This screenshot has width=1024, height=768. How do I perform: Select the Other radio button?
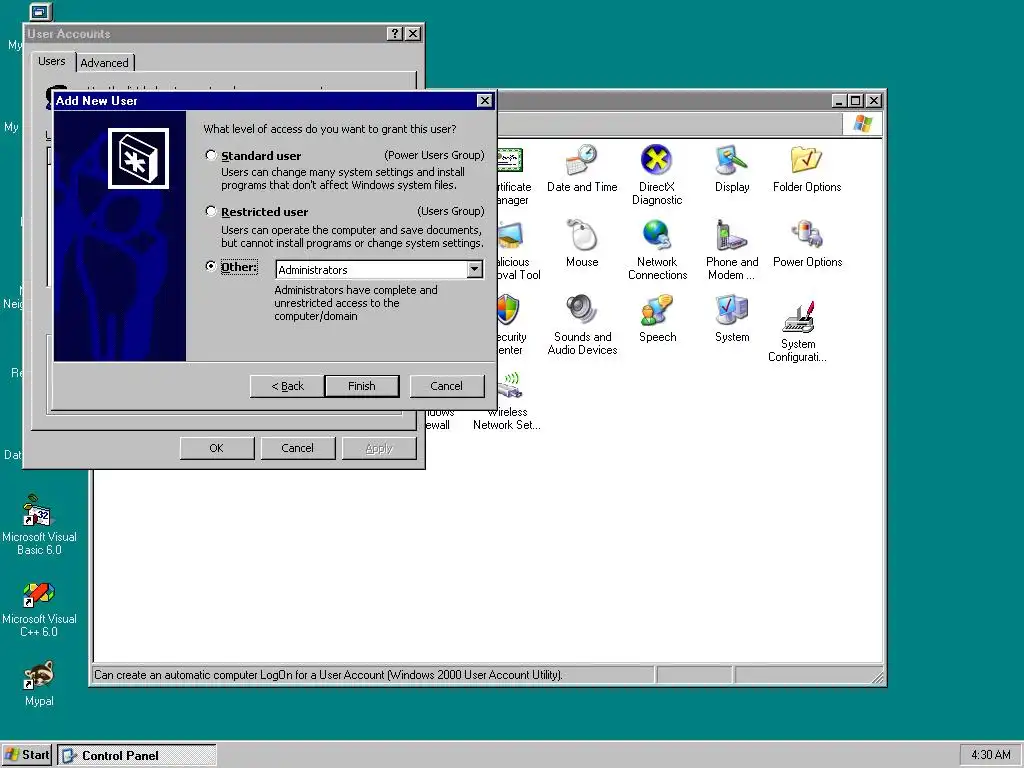coord(210,266)
